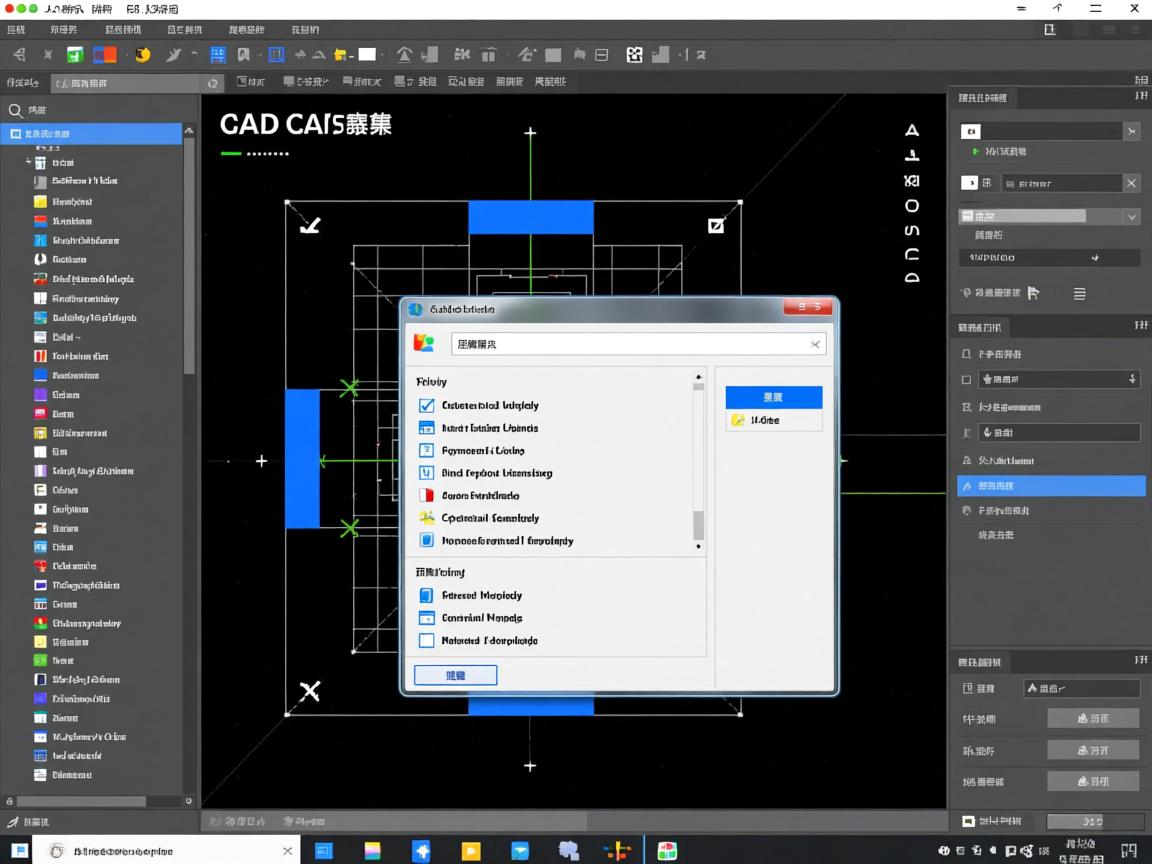Click the green play arrow in the right panel
Image resolution: width=1152 pixels, height=864 pixels.
point(975,152)
